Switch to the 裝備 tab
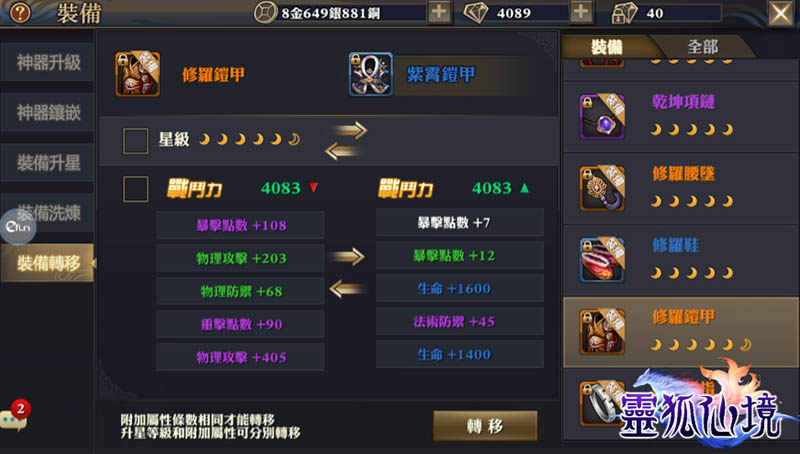The height and width of the screenshot is (454, 800). (607, 47)
